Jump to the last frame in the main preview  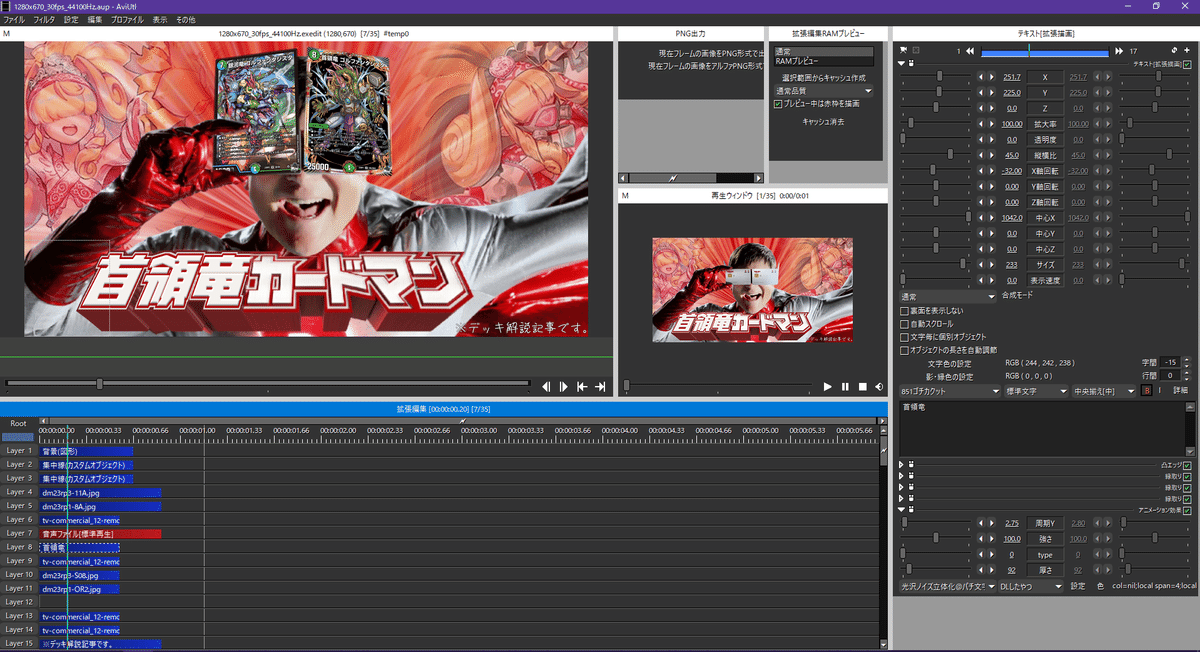(600, 386)
